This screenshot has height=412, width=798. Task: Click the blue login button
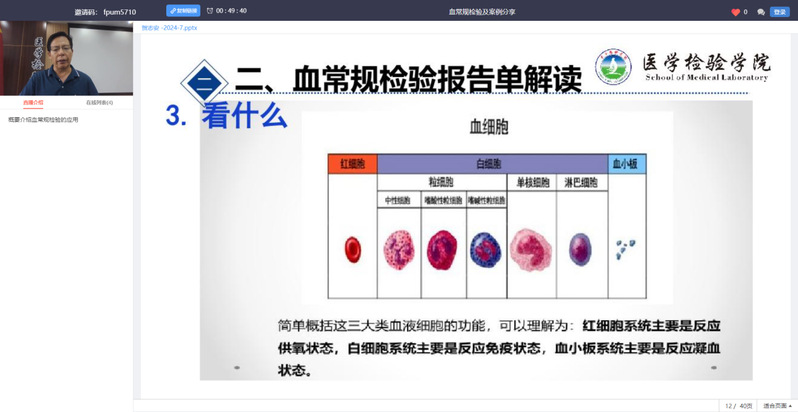[x=780, y=12]
